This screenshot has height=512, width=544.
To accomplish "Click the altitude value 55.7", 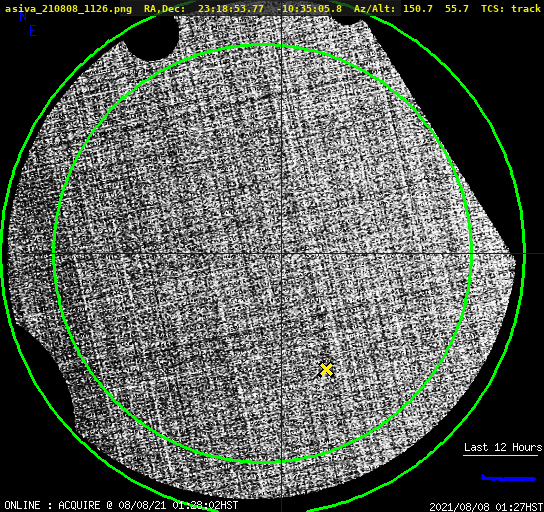I will tap(457, 9).
